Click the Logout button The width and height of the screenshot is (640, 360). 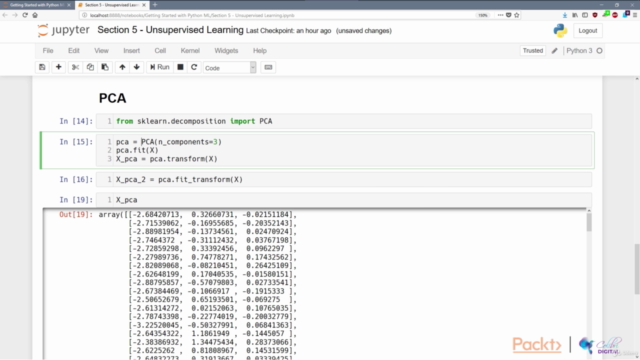(587, 31)
